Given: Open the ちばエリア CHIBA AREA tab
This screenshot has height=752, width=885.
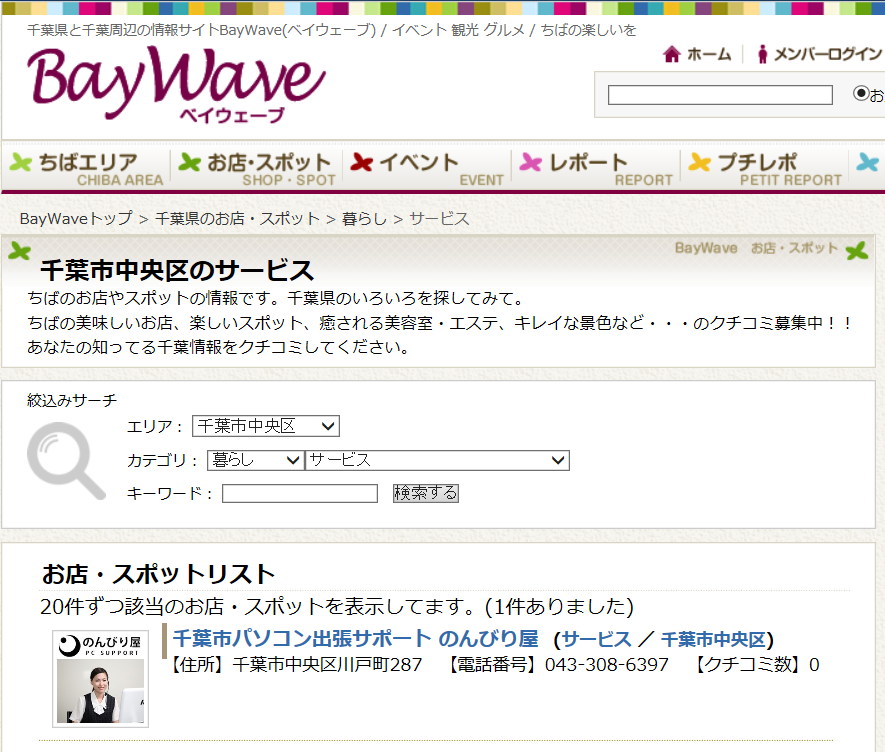Looking at the screenshot, I should point(86,168).
